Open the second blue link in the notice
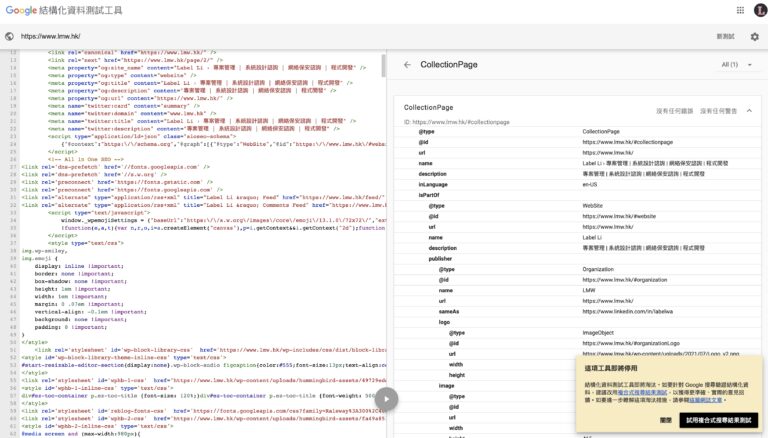This screenshot has height=438, width=768. coord(706,400)
